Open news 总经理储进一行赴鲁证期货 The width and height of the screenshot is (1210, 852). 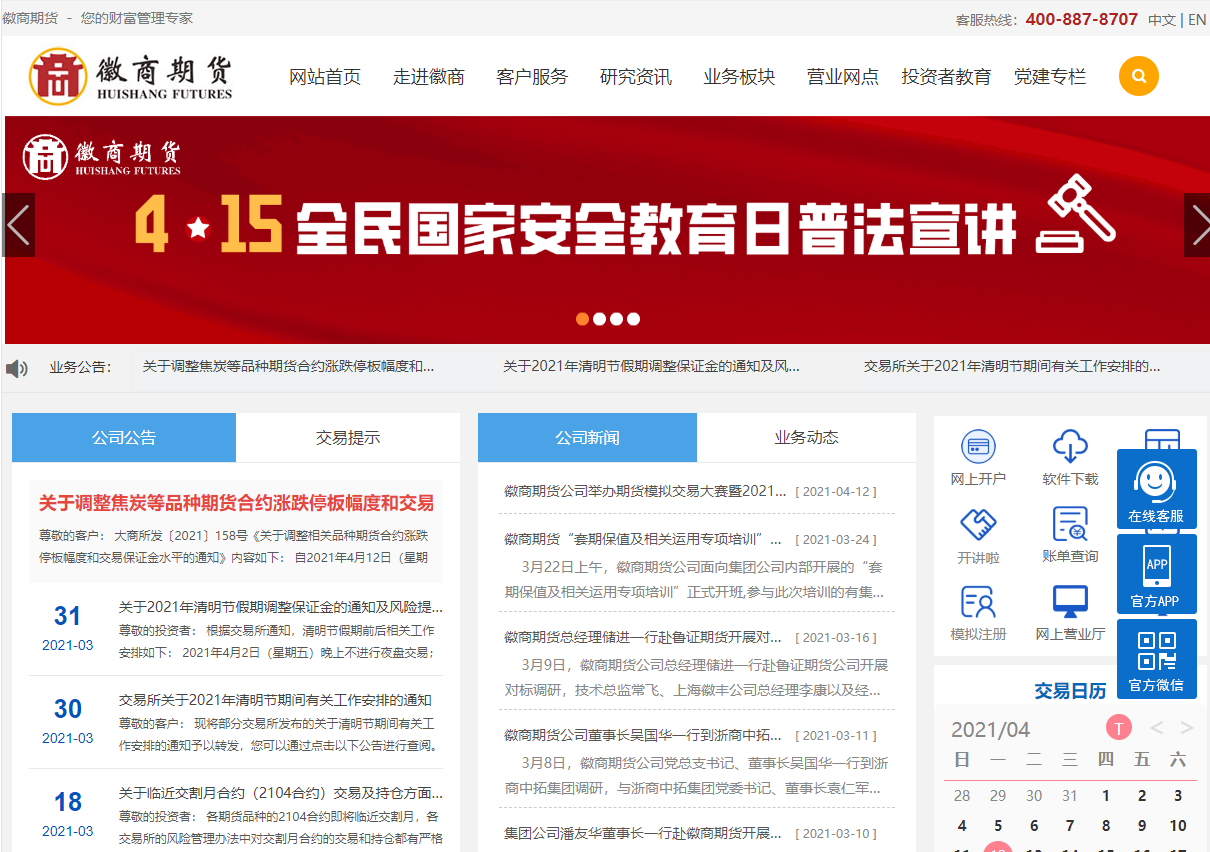(x=643, y=637)
